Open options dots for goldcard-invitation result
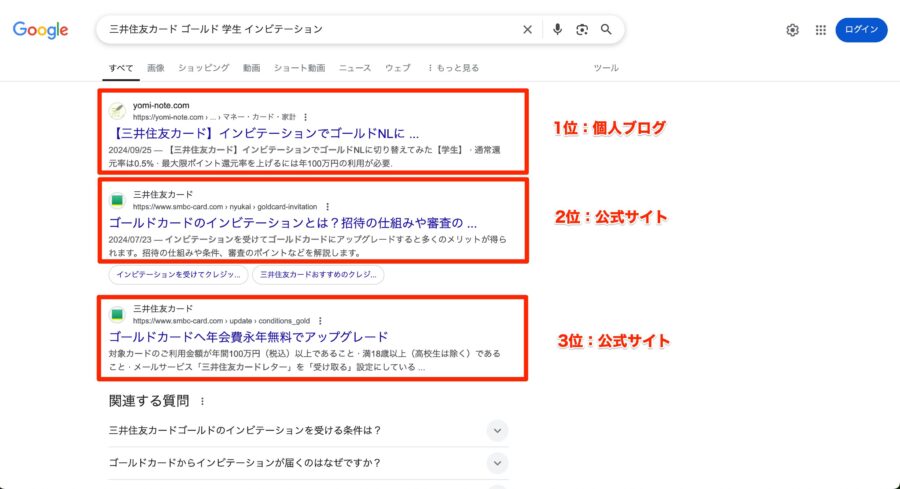 (x=328, y=207)
